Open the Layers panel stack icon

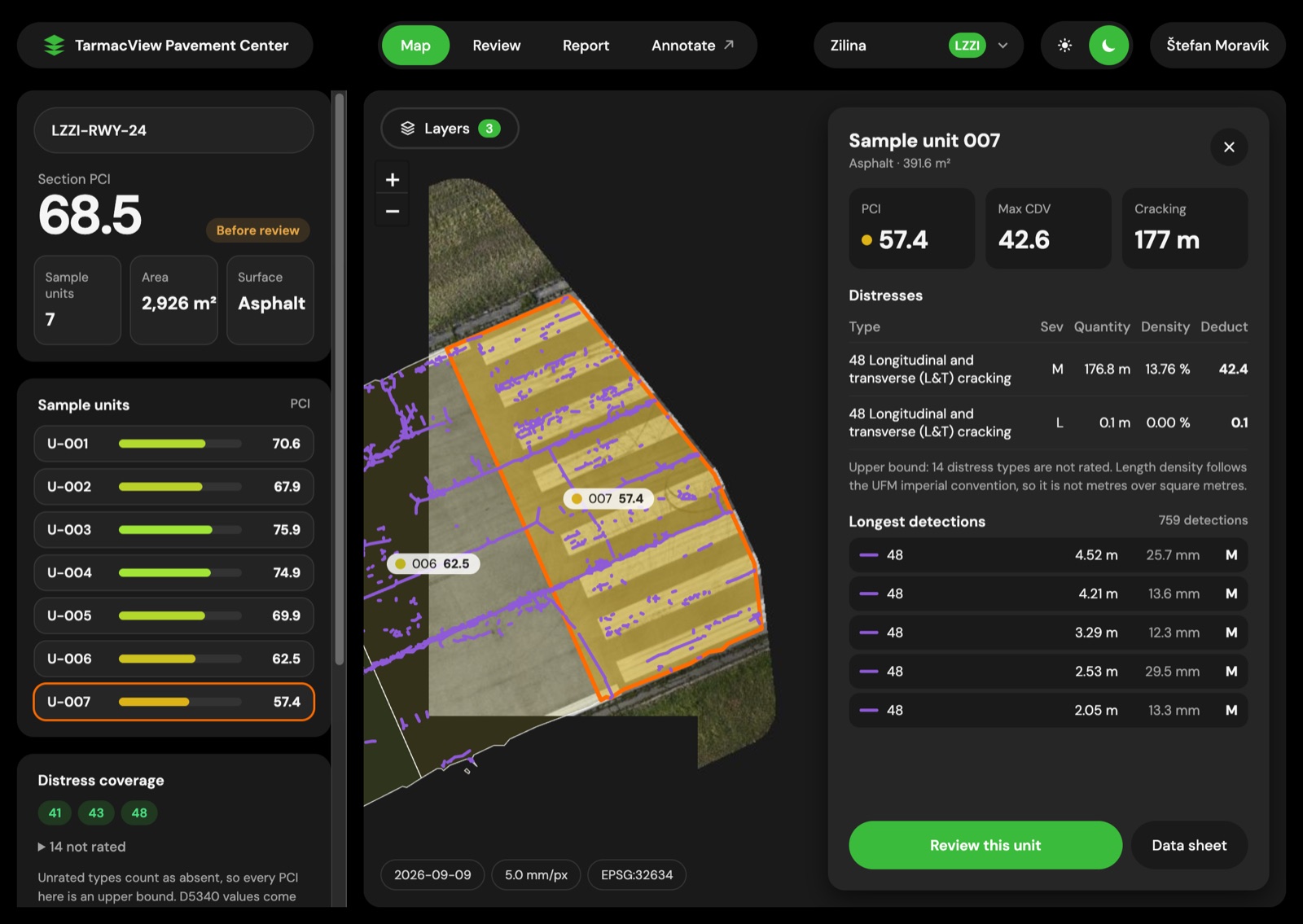408,129
